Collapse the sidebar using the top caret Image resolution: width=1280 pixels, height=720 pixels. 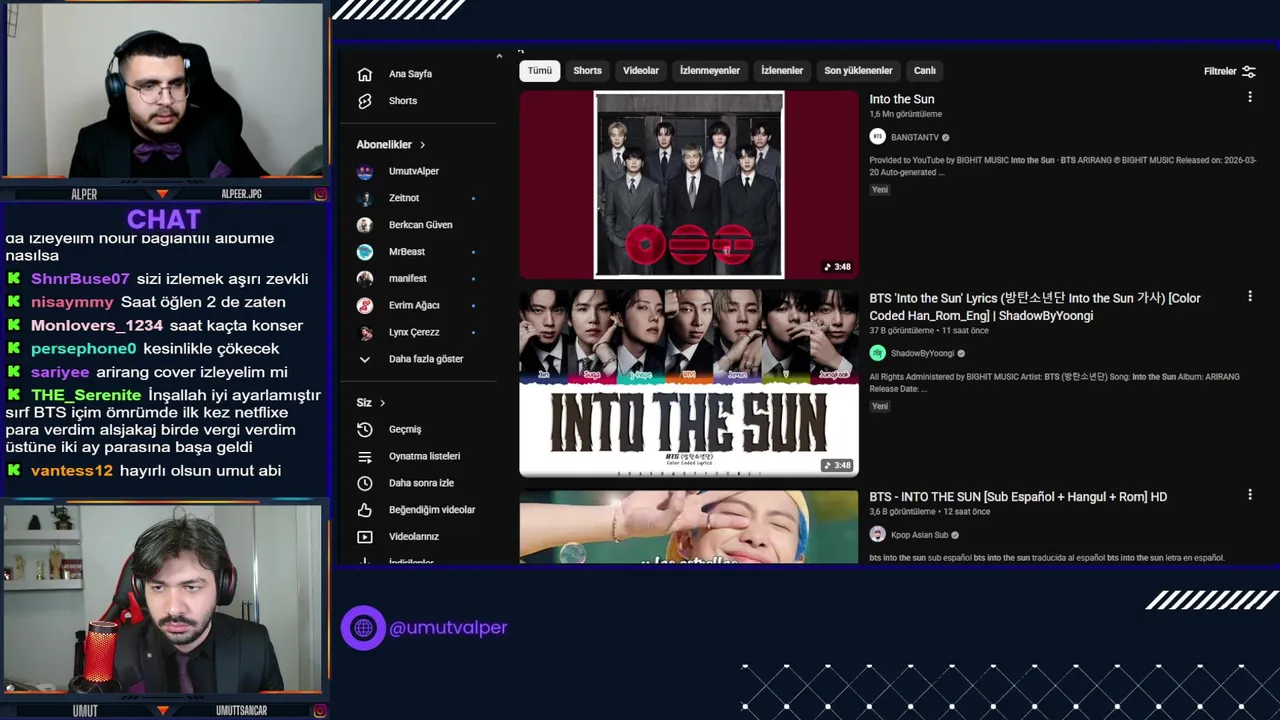(x=499, y=56)
